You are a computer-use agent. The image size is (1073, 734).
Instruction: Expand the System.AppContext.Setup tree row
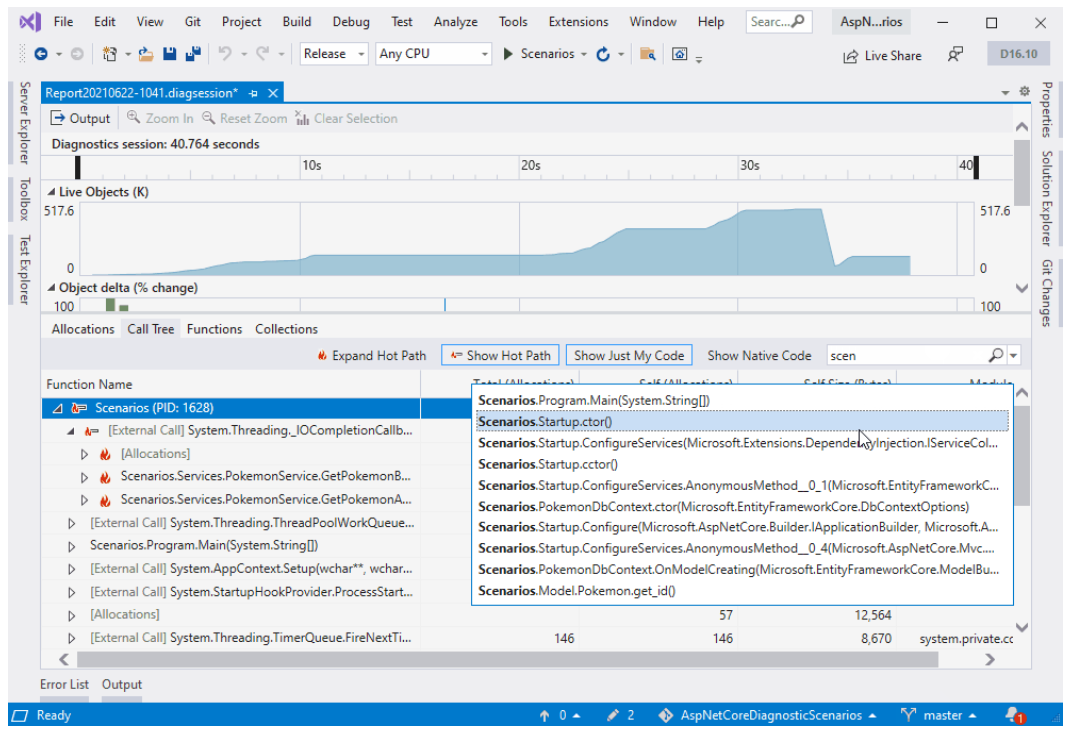(x=71, y=569)
